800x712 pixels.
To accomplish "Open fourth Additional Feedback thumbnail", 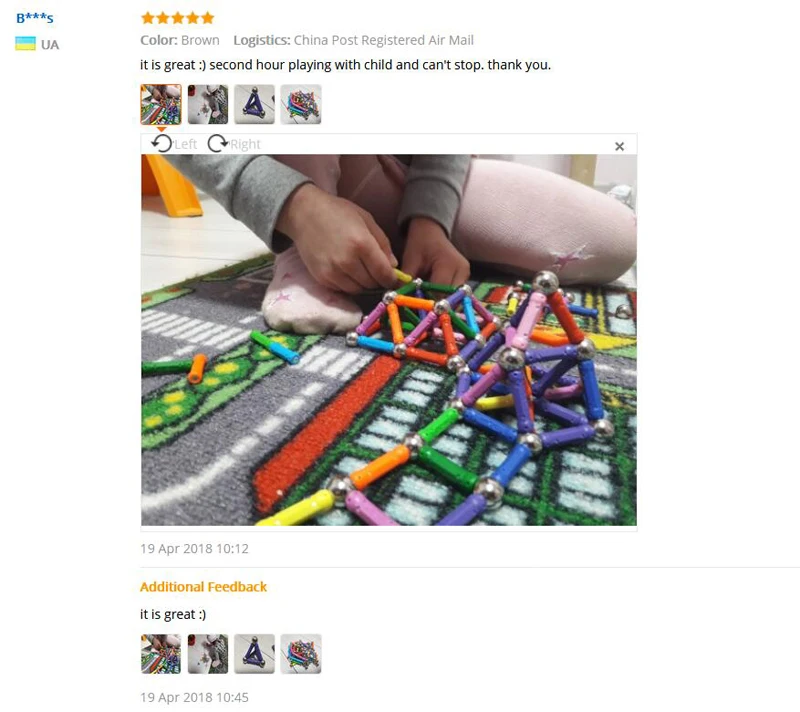I will (301, 654).
